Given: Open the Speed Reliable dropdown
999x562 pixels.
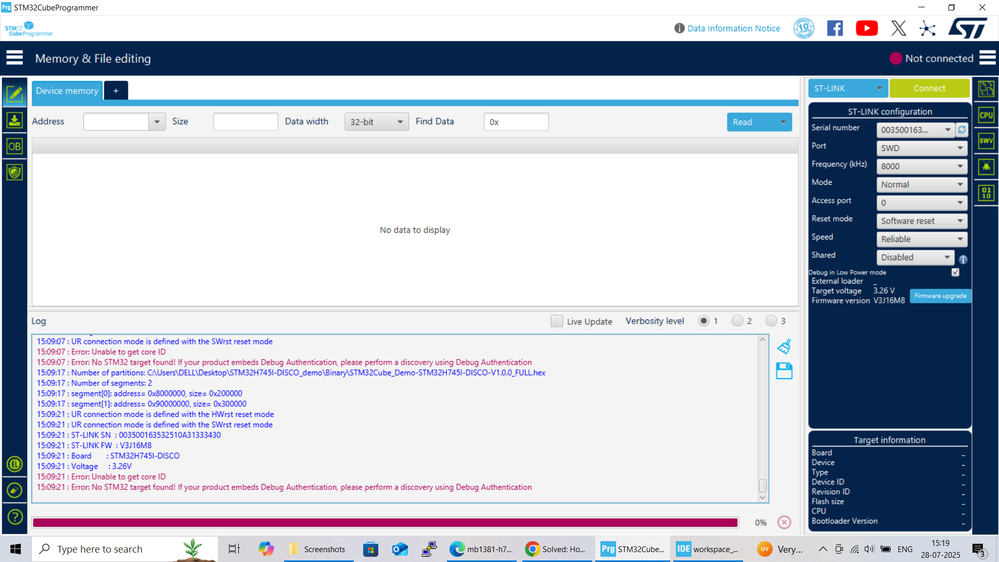Looking at the screenshot, I should pyautogui.click(x=921, y=239).
